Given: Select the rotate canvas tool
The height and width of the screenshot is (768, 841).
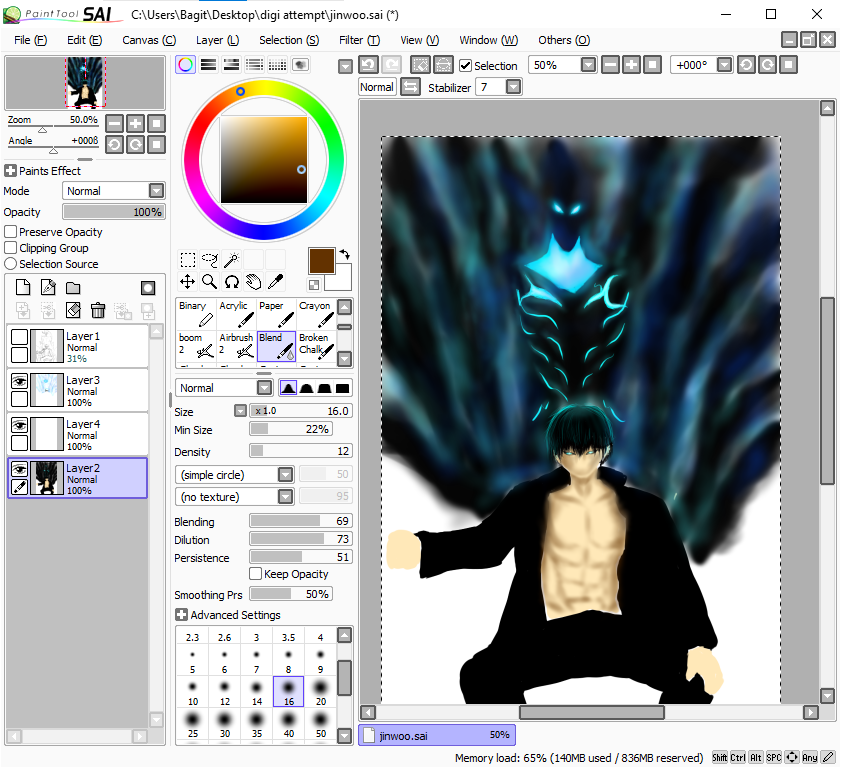Looking at the screenshot, I should (232, 282).
